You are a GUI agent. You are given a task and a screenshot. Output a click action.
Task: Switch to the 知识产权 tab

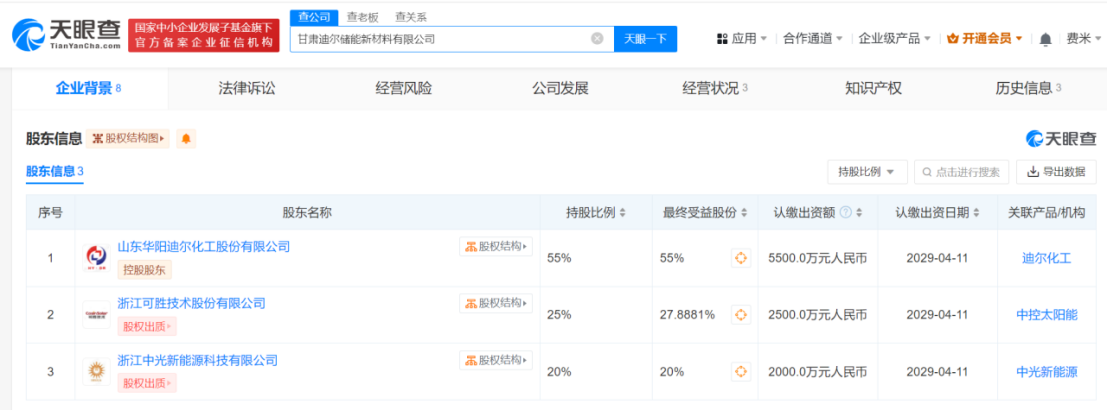click(x=873, y=88)
